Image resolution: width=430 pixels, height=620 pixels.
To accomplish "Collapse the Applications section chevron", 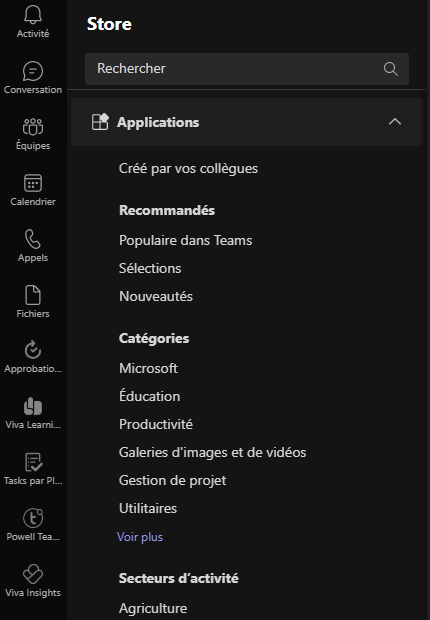I will (x=395, y=122).
